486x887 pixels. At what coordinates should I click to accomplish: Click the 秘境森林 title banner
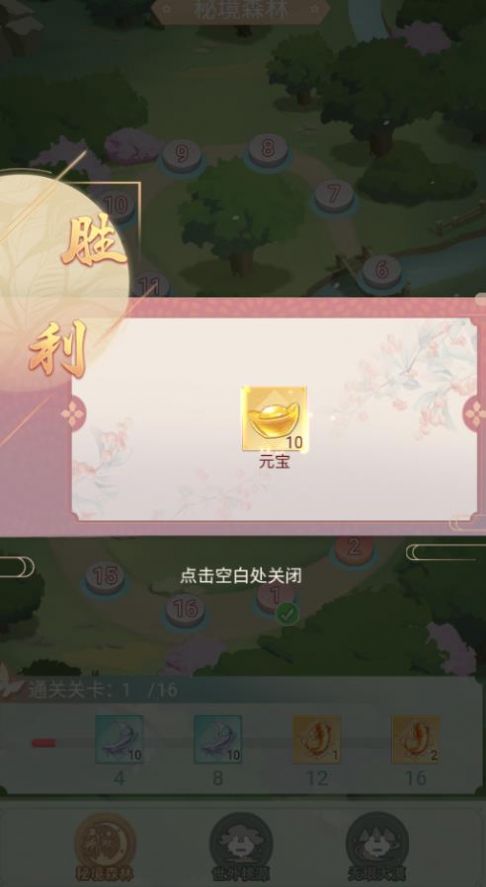coord(243,10)
